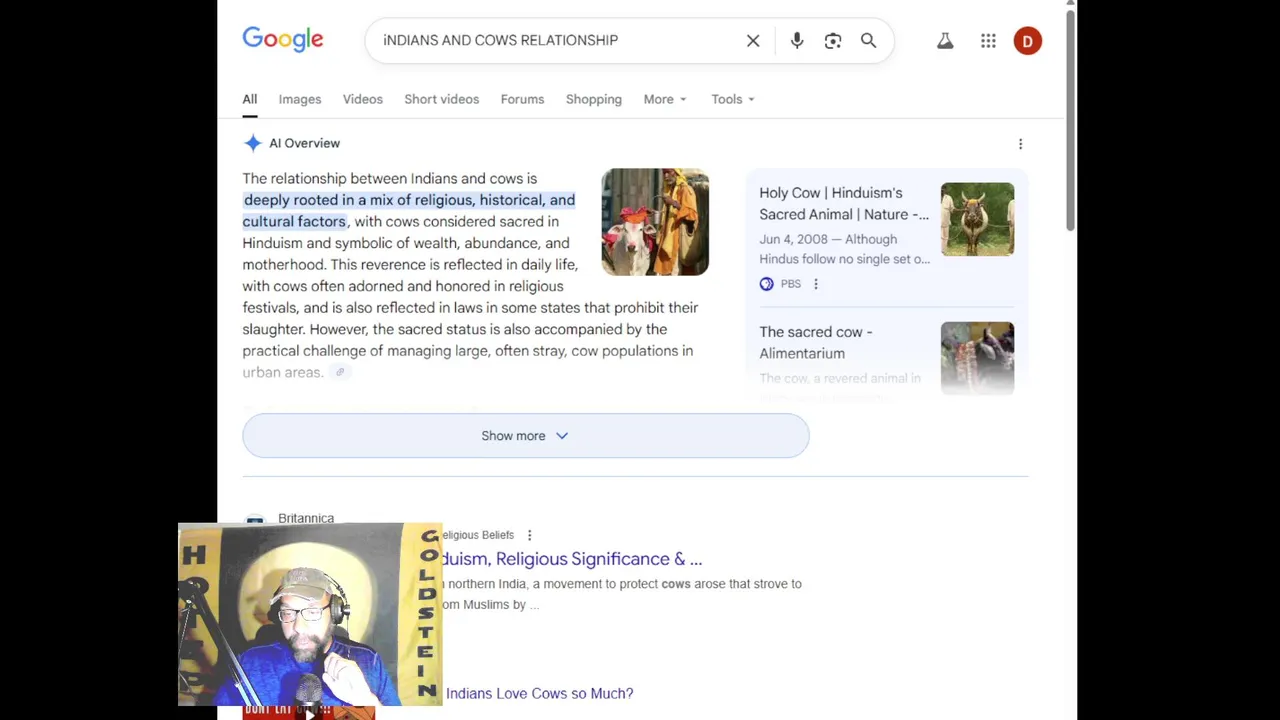Open the Britannica 'Religious Significance' result title
The height and width of the screenshot is (720, 1280).
tap(572, 559)
